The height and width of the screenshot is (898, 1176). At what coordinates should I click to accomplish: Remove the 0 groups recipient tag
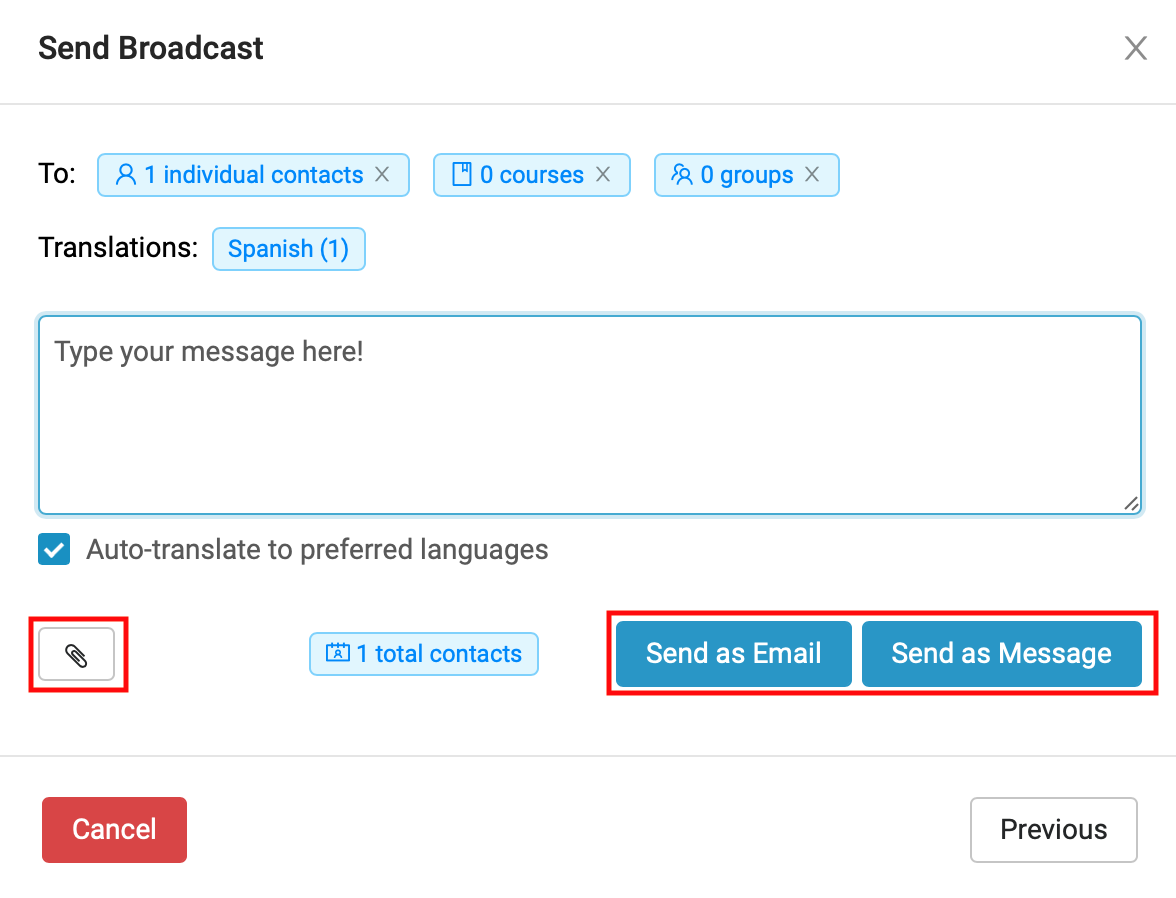coord(812,175)
